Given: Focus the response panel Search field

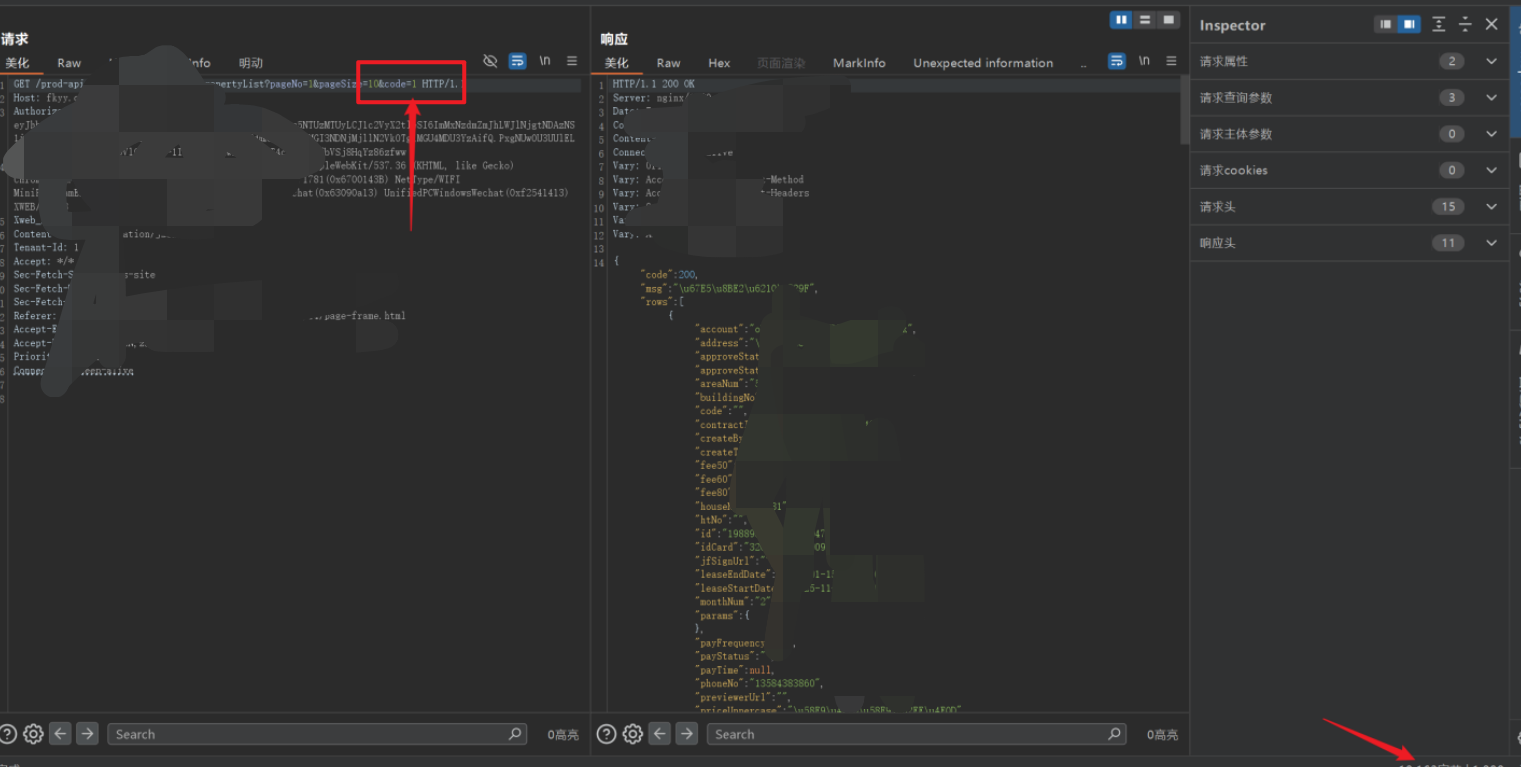Looking at the screenshot, I should [x=916, y=734].
